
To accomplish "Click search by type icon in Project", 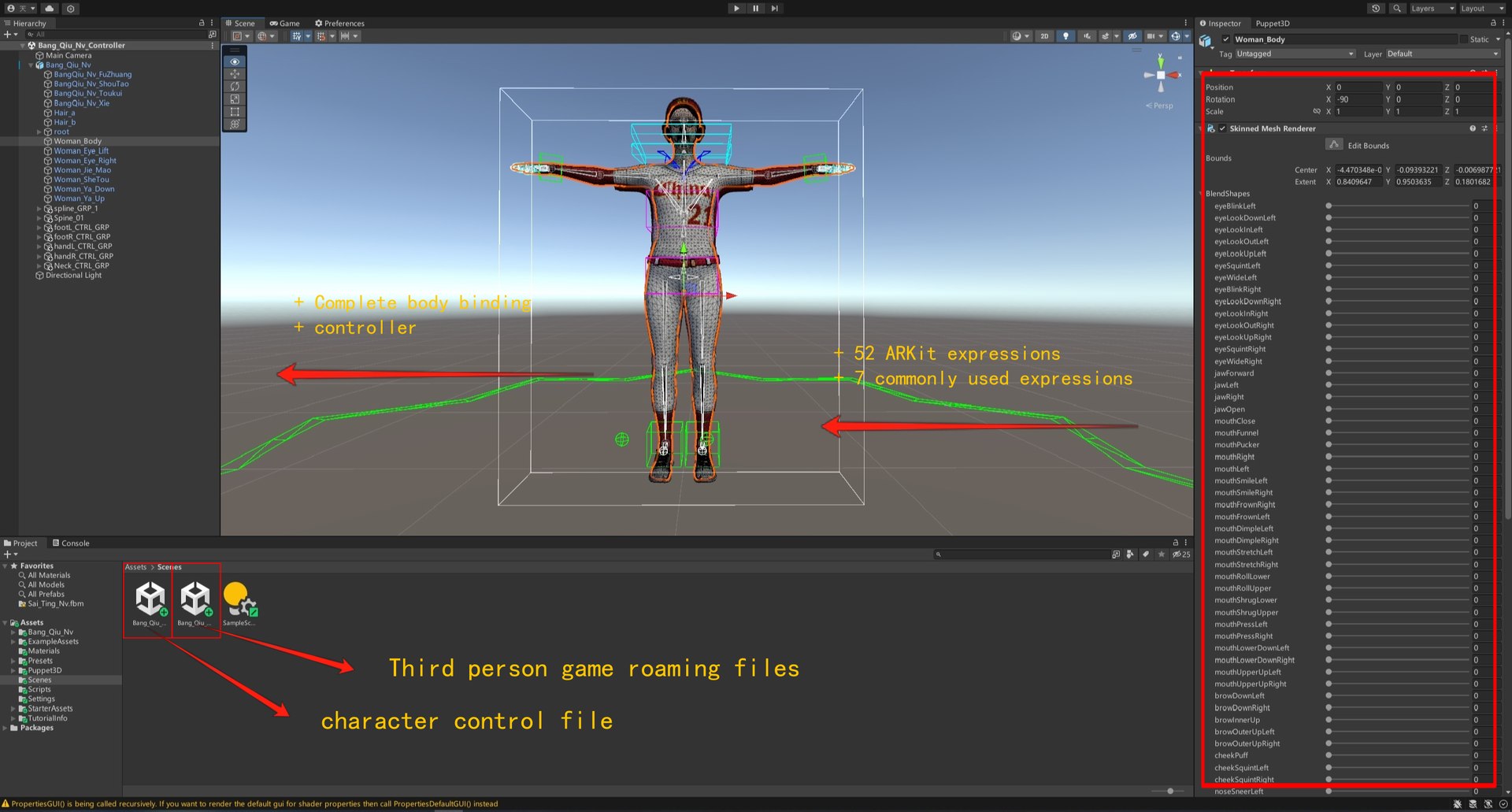I will 1130,554.
